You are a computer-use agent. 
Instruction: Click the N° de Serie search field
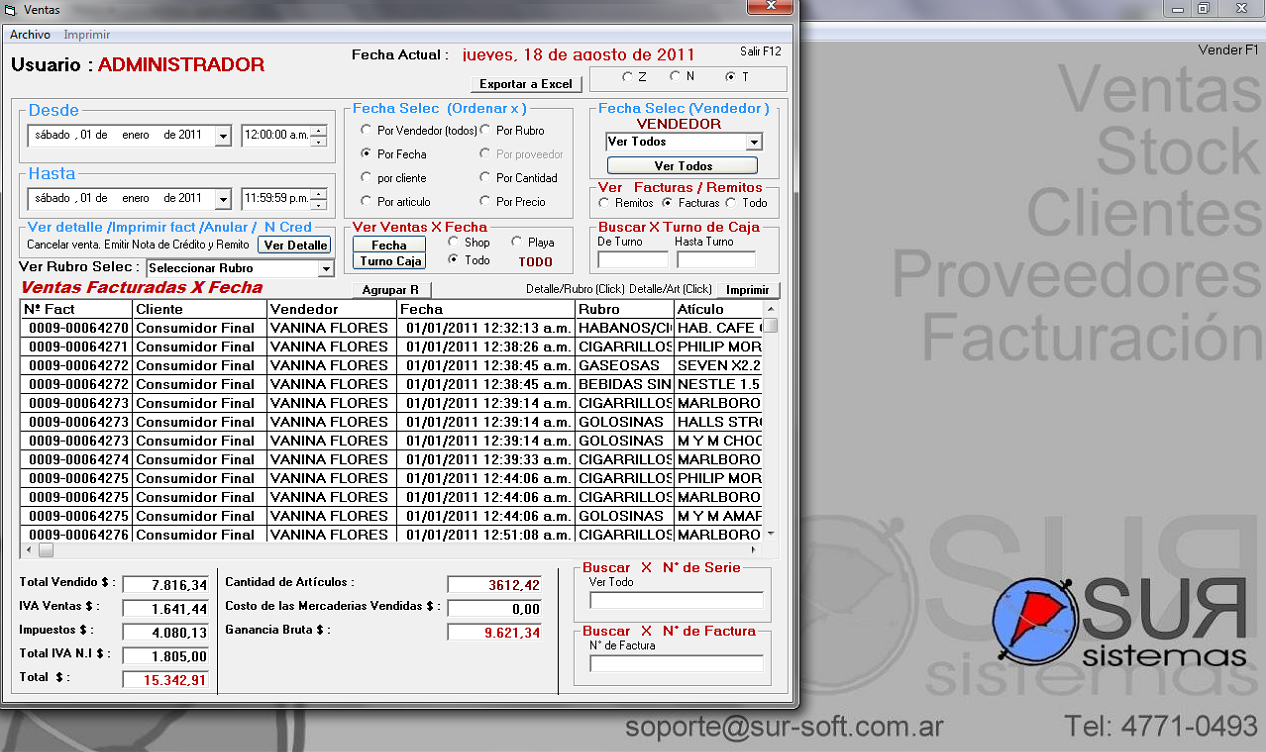pos(676,600)
